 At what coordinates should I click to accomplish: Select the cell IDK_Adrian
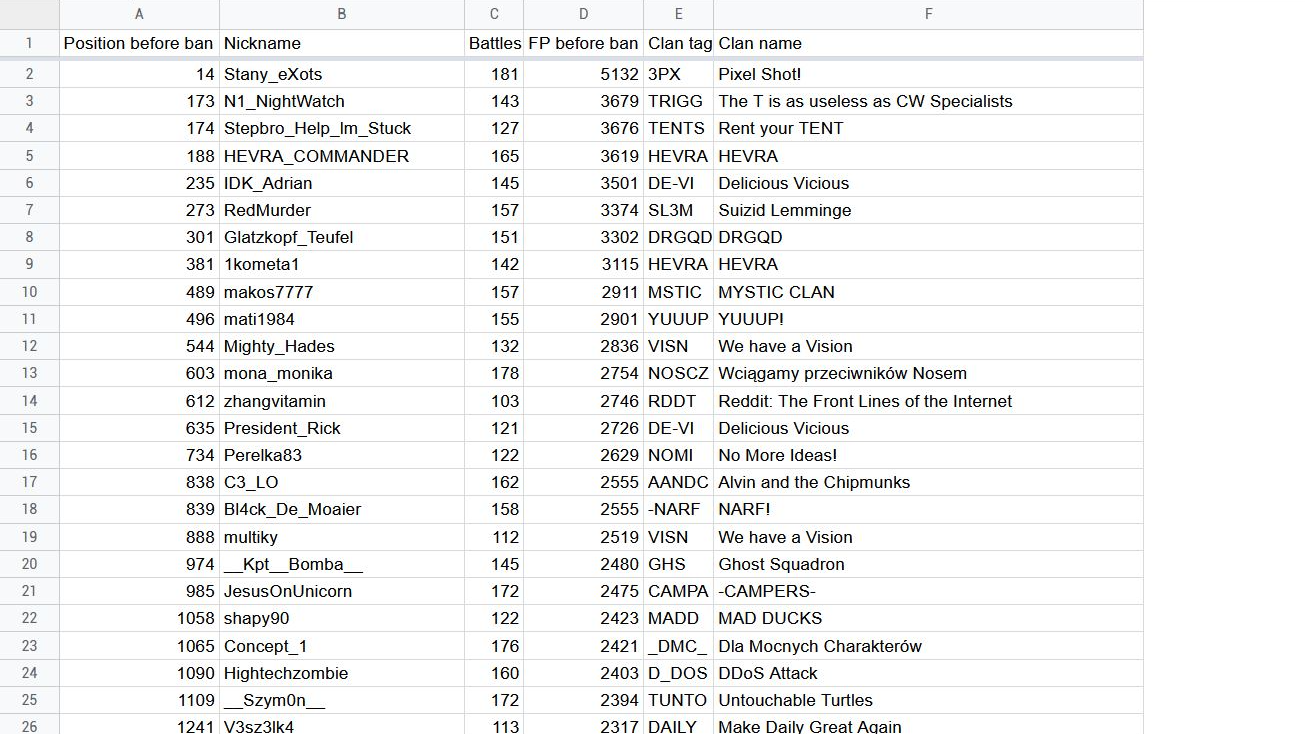pyautogui.click(x=342, y=183)
